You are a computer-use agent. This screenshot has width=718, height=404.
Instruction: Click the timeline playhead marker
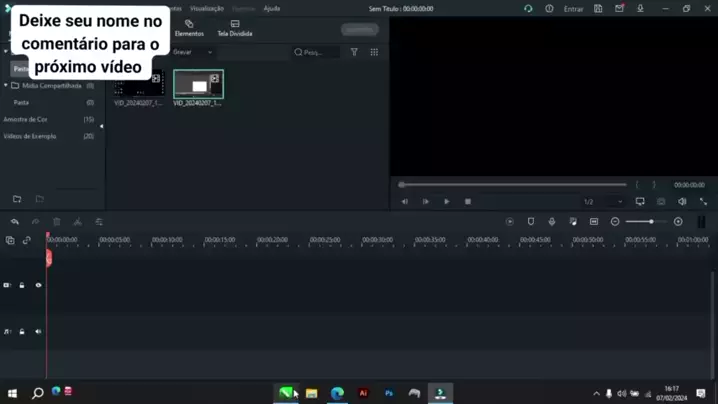(x=48, y=257)
